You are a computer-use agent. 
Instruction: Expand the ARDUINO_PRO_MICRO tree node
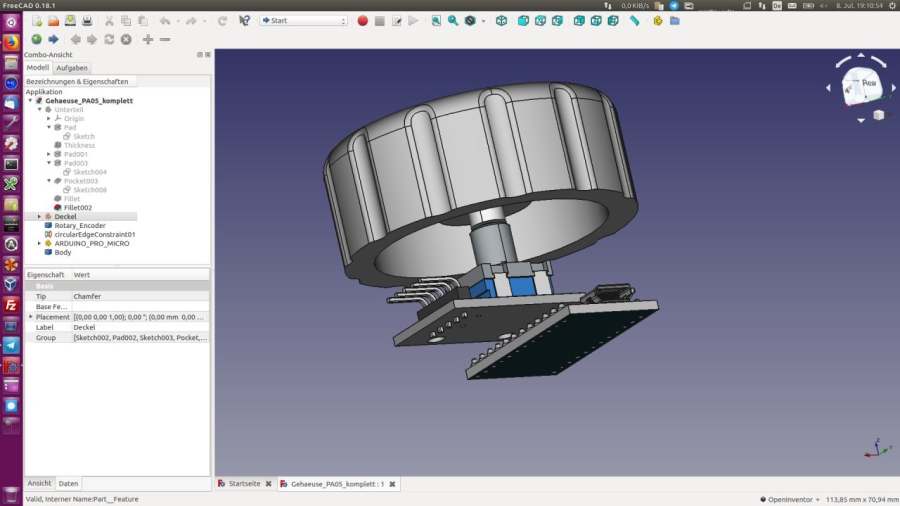click(x=40, y=243)
